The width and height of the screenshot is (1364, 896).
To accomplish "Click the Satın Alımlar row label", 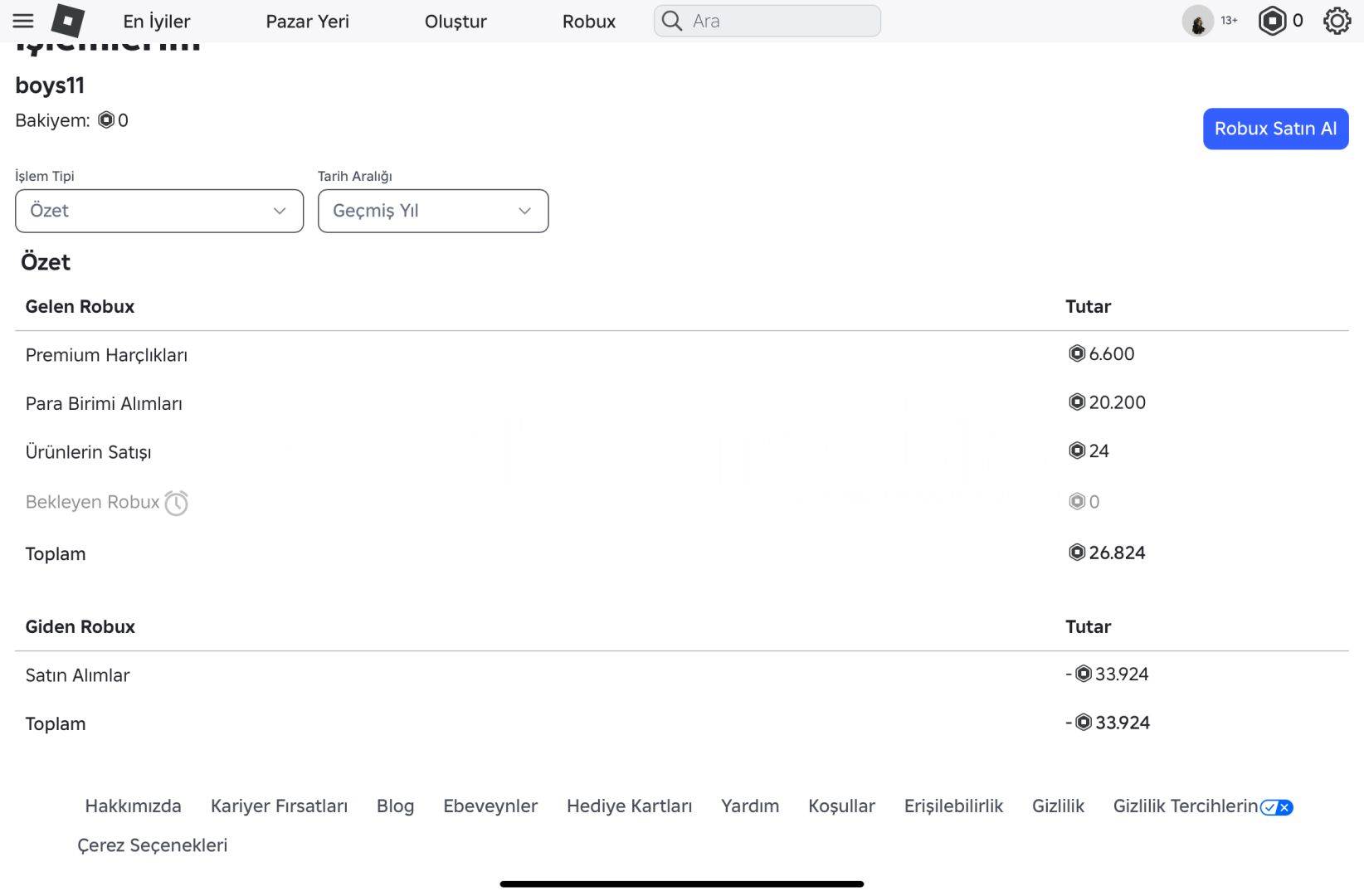I will [x=77, y=675].
